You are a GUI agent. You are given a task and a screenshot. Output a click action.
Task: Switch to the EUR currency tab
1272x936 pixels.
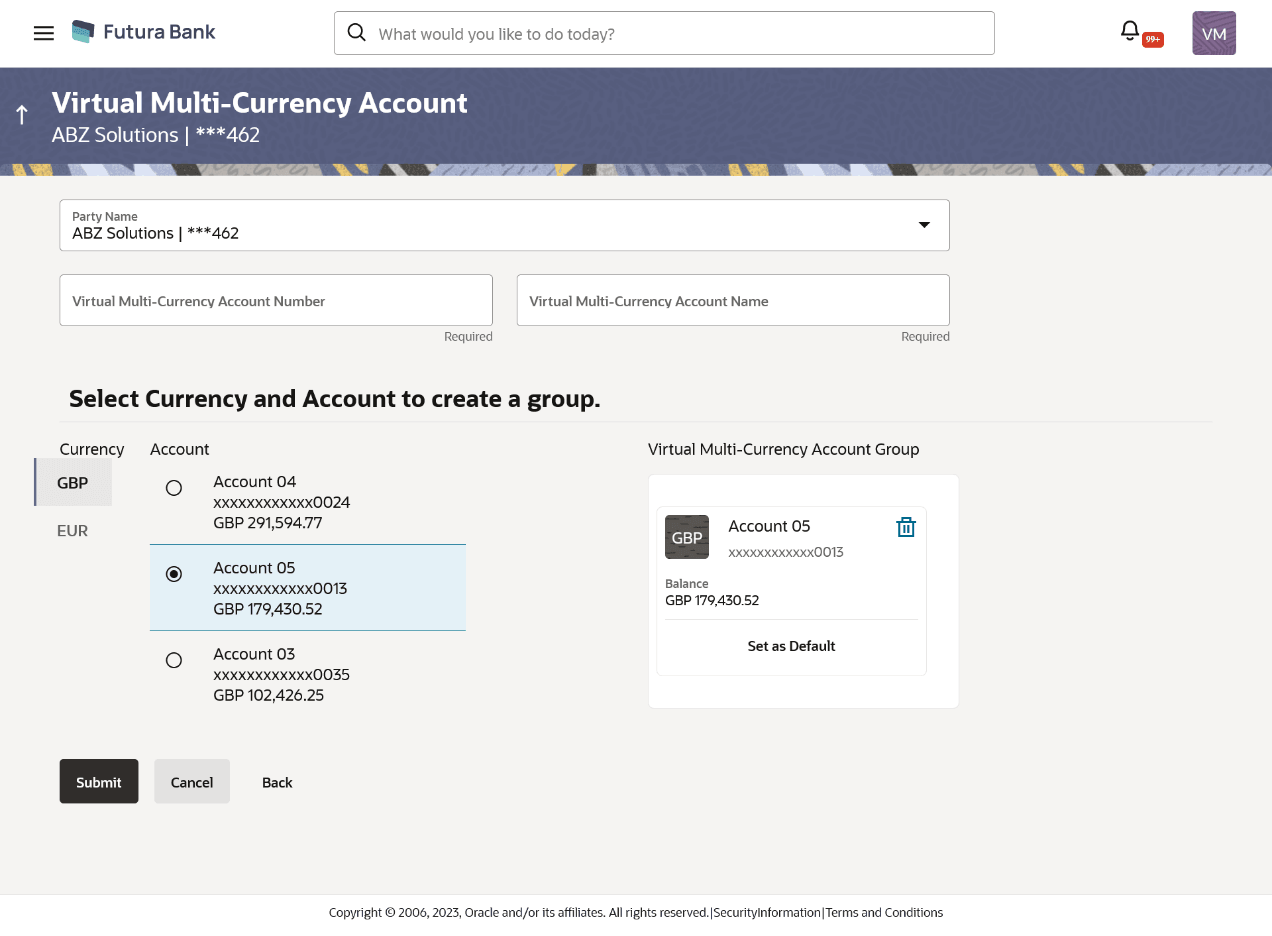click(72, 530)
